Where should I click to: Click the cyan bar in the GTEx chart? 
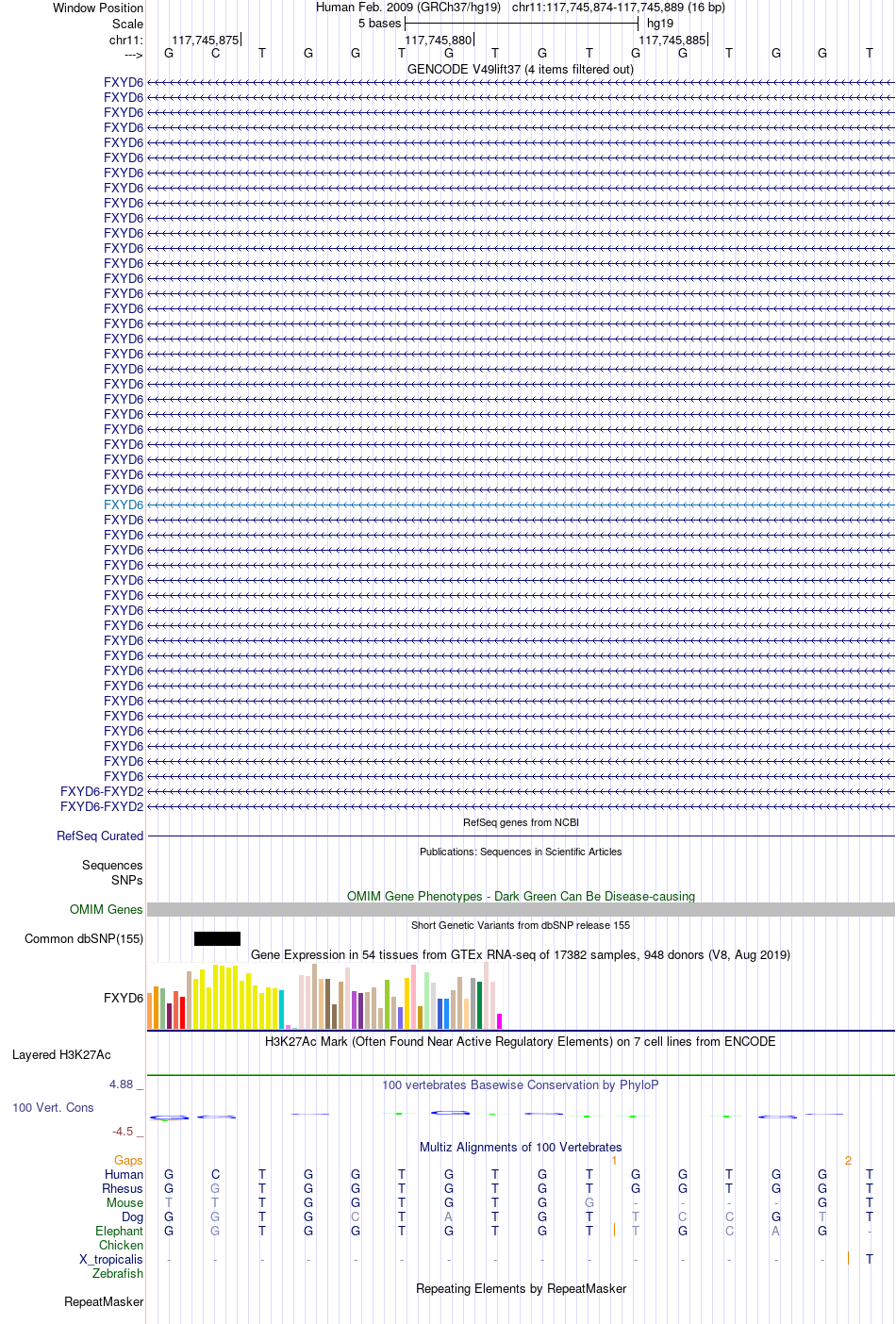[x=281, y=1009]
